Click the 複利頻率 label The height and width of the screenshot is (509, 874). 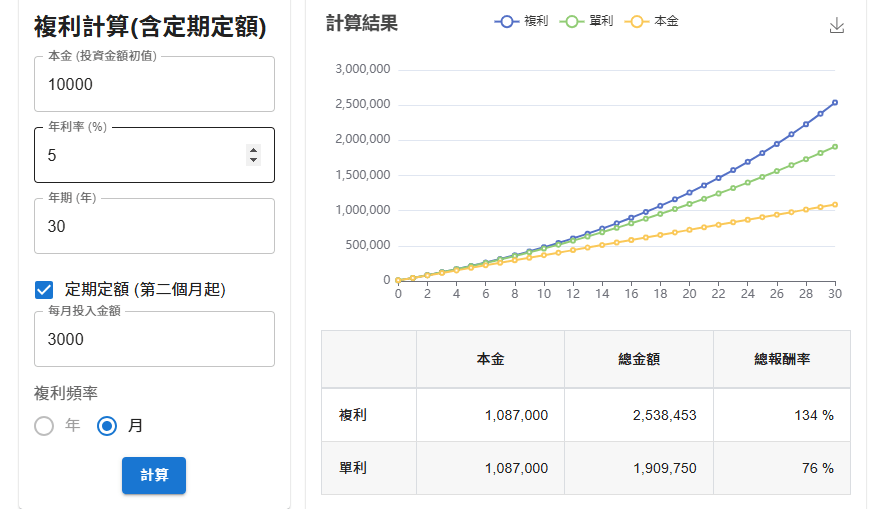[66, 394]
